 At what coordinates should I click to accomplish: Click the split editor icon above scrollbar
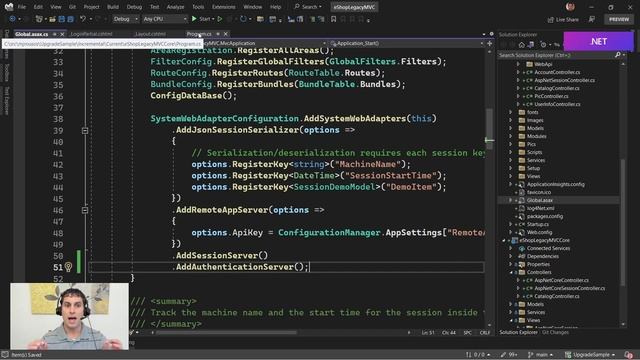tap(489, 43)
